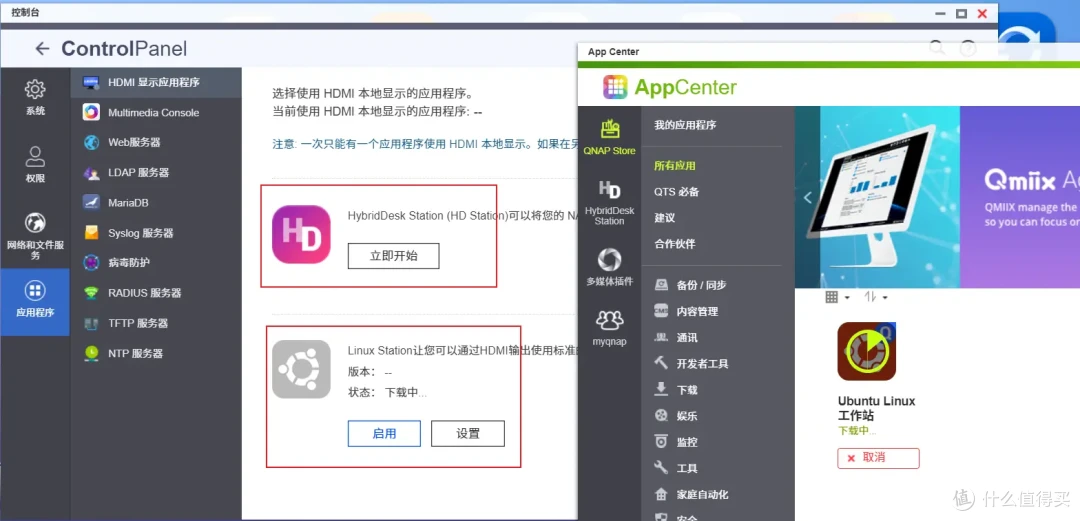
Task: Click 设置 for Linux Station
Action: click(468, 433)
